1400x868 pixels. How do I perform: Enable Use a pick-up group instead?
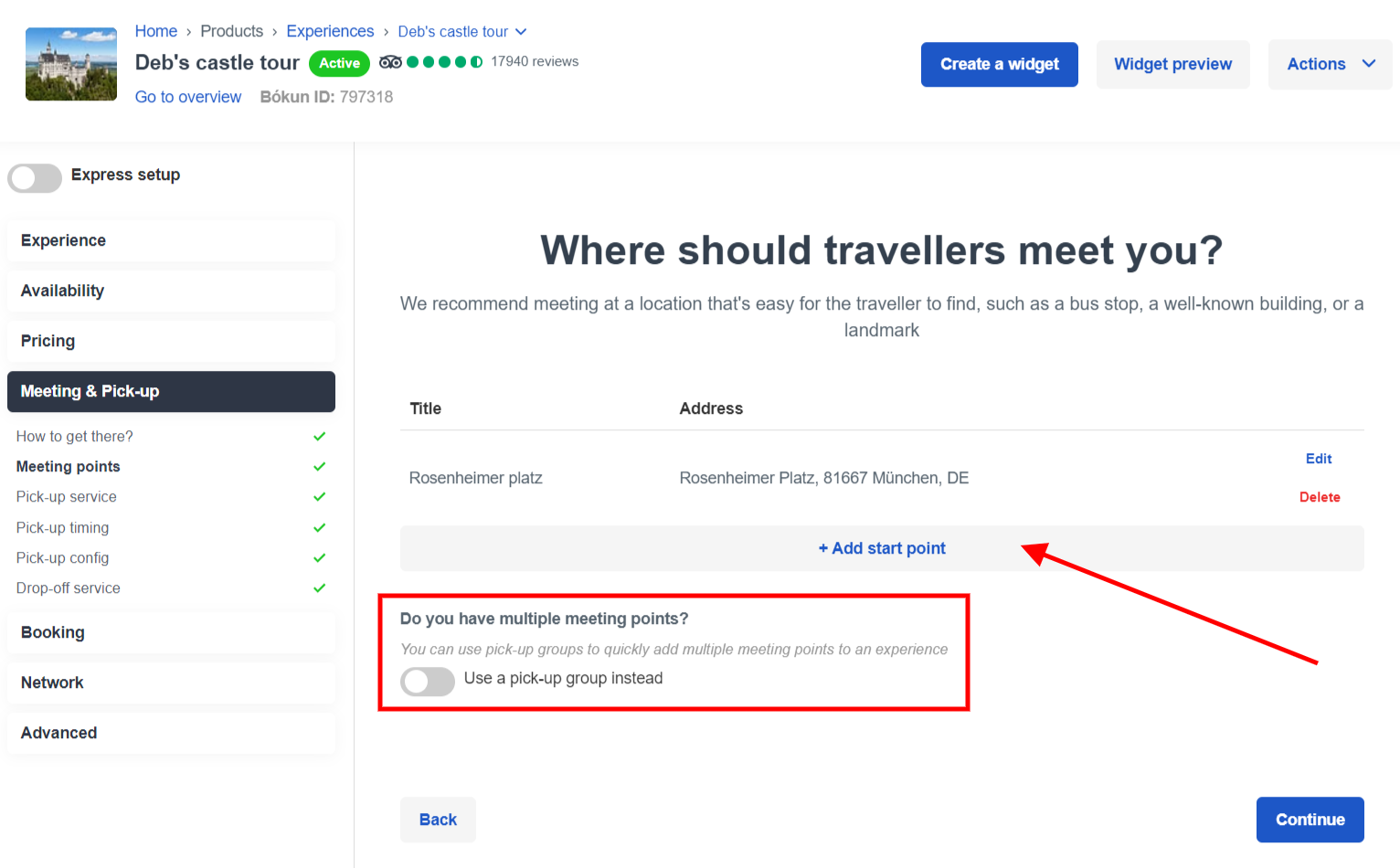click(428, 681)
